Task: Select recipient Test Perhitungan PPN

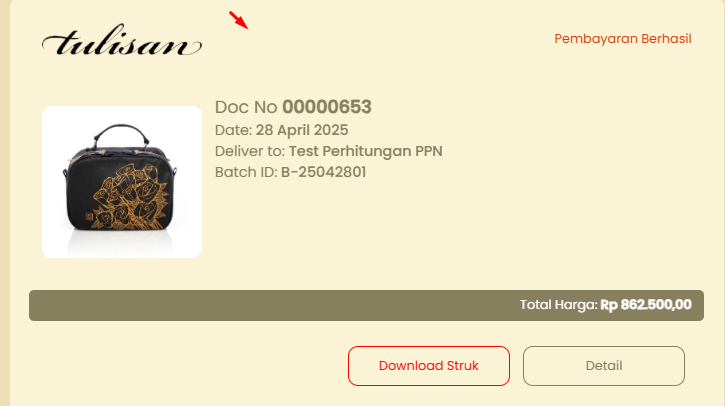Action: pyautogui.click(x=366, y=151)
